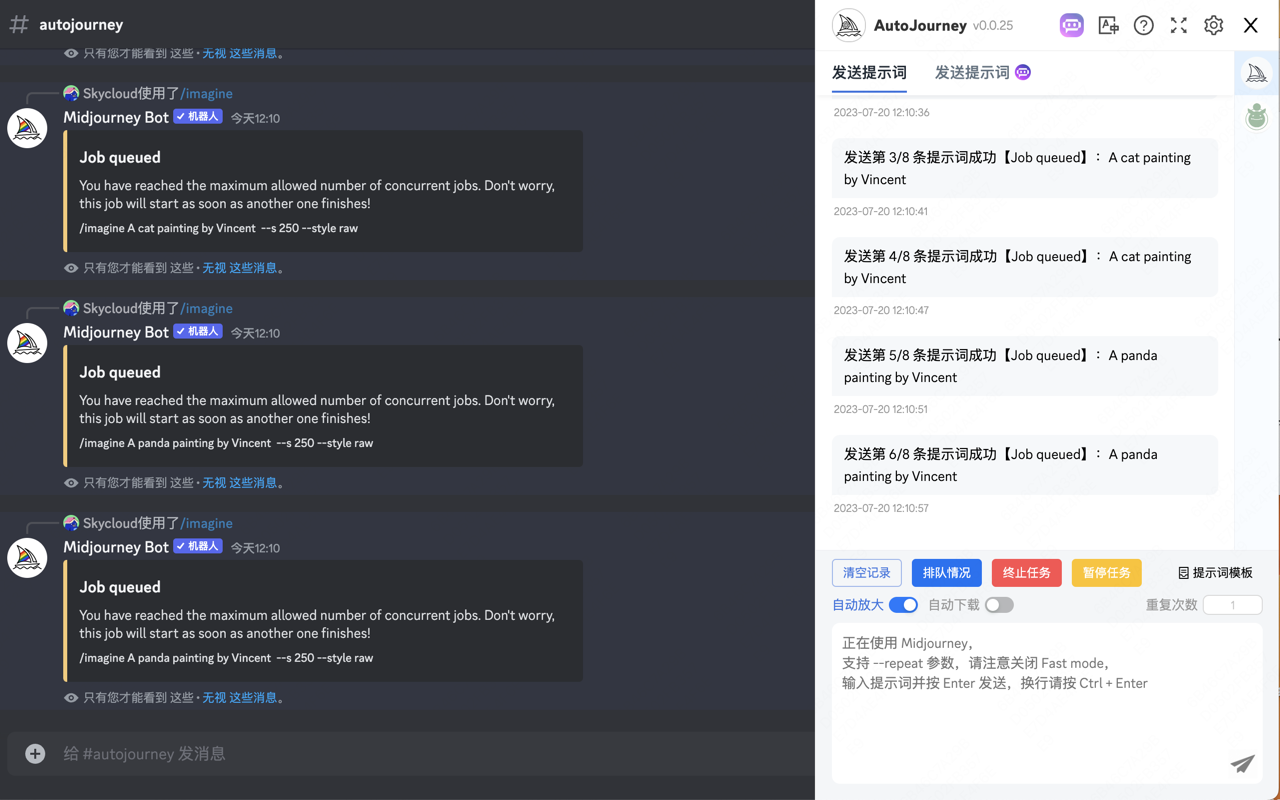Open the /imagine command link
This screenshot has height=800, width=1280.
tap(207, 93)
